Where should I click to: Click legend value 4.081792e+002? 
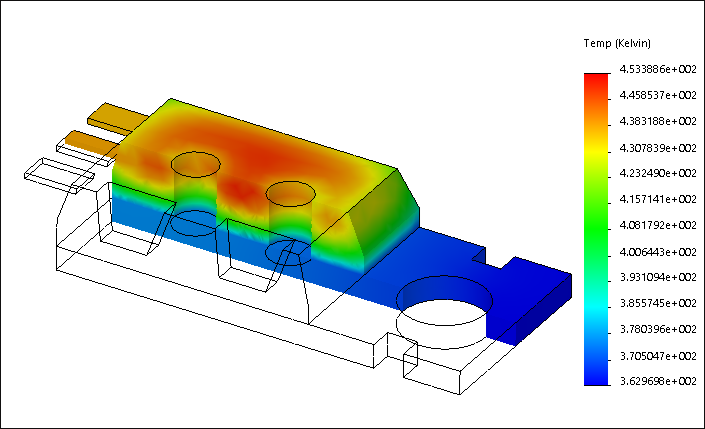tap(658, 225)
